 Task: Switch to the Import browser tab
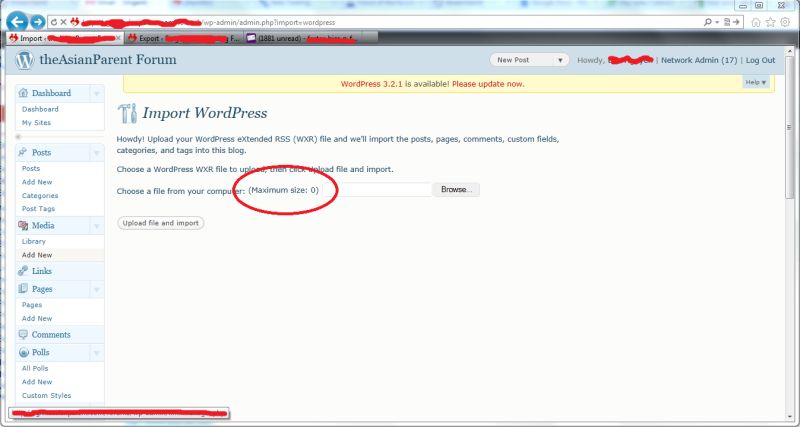coord(65,38)
